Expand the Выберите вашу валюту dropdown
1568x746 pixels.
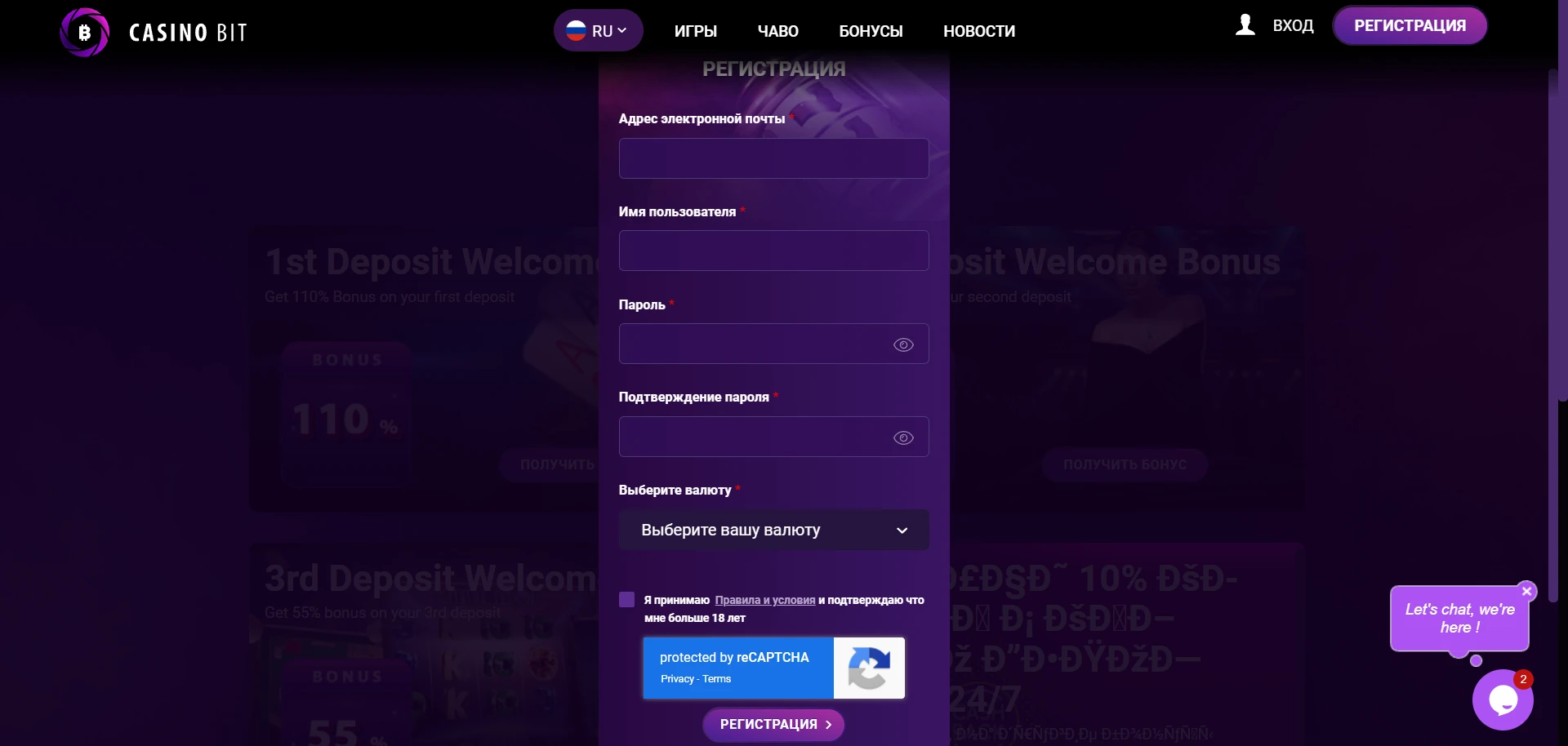point(773,530)
